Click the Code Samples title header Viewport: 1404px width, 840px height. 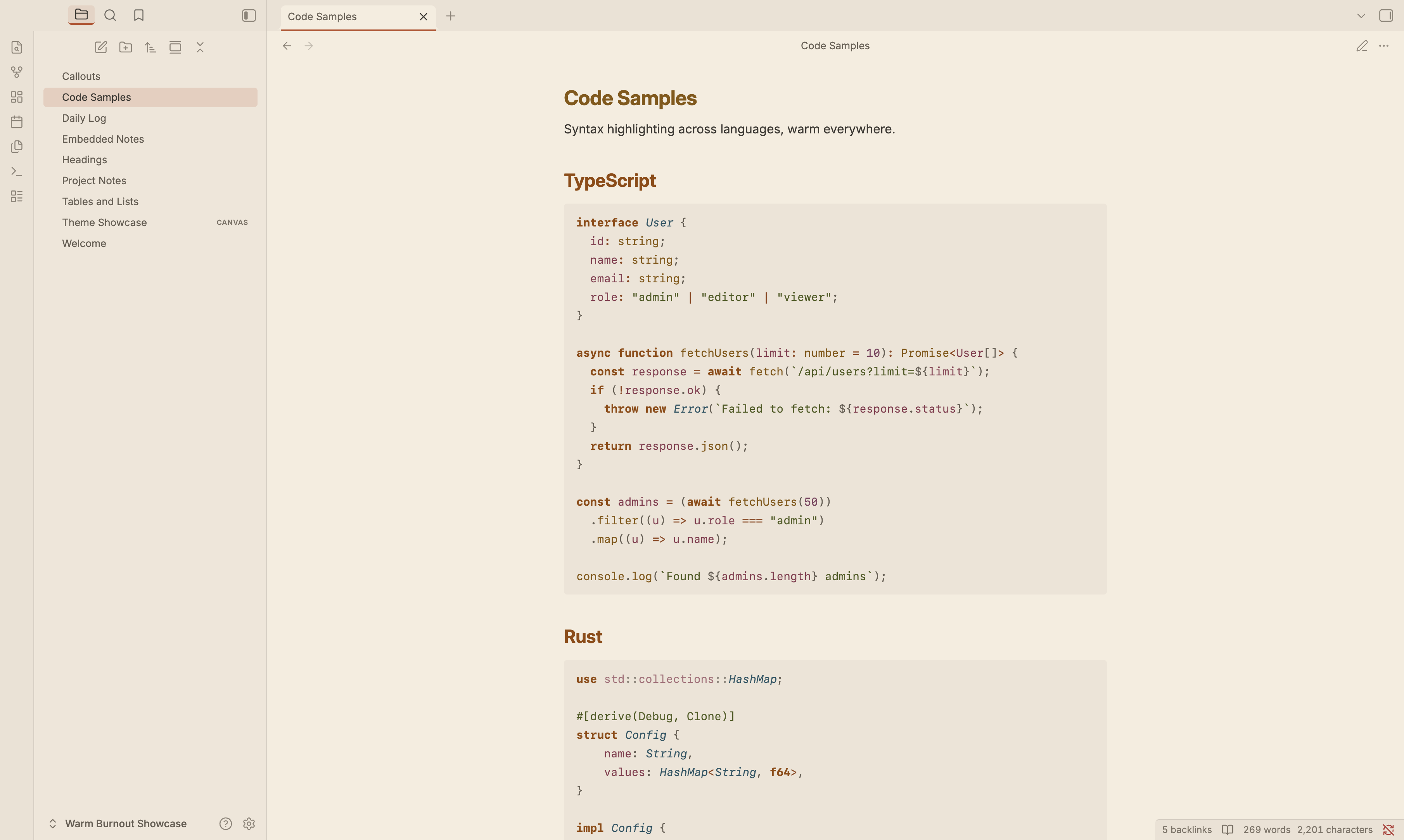tap(835, 46)
